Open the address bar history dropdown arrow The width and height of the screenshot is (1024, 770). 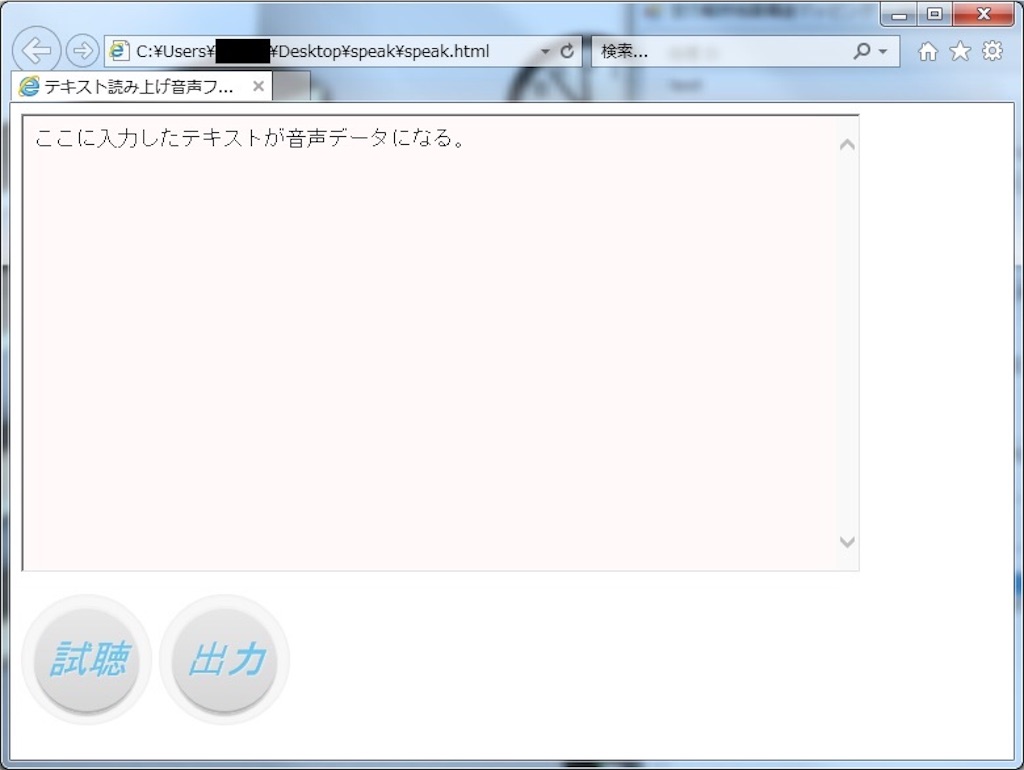point(545,51)
